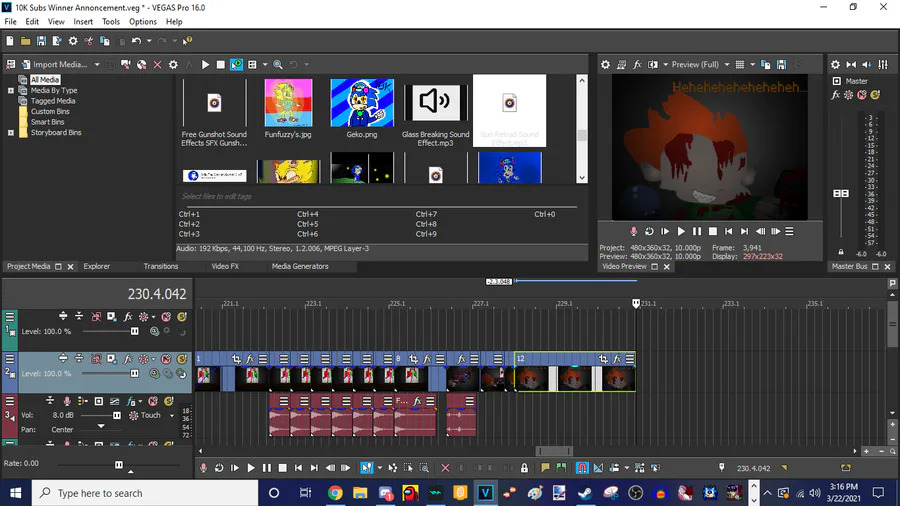The image size is (900, 506).
Task: Create a new project from main toolbar
Action: (10, 41)
